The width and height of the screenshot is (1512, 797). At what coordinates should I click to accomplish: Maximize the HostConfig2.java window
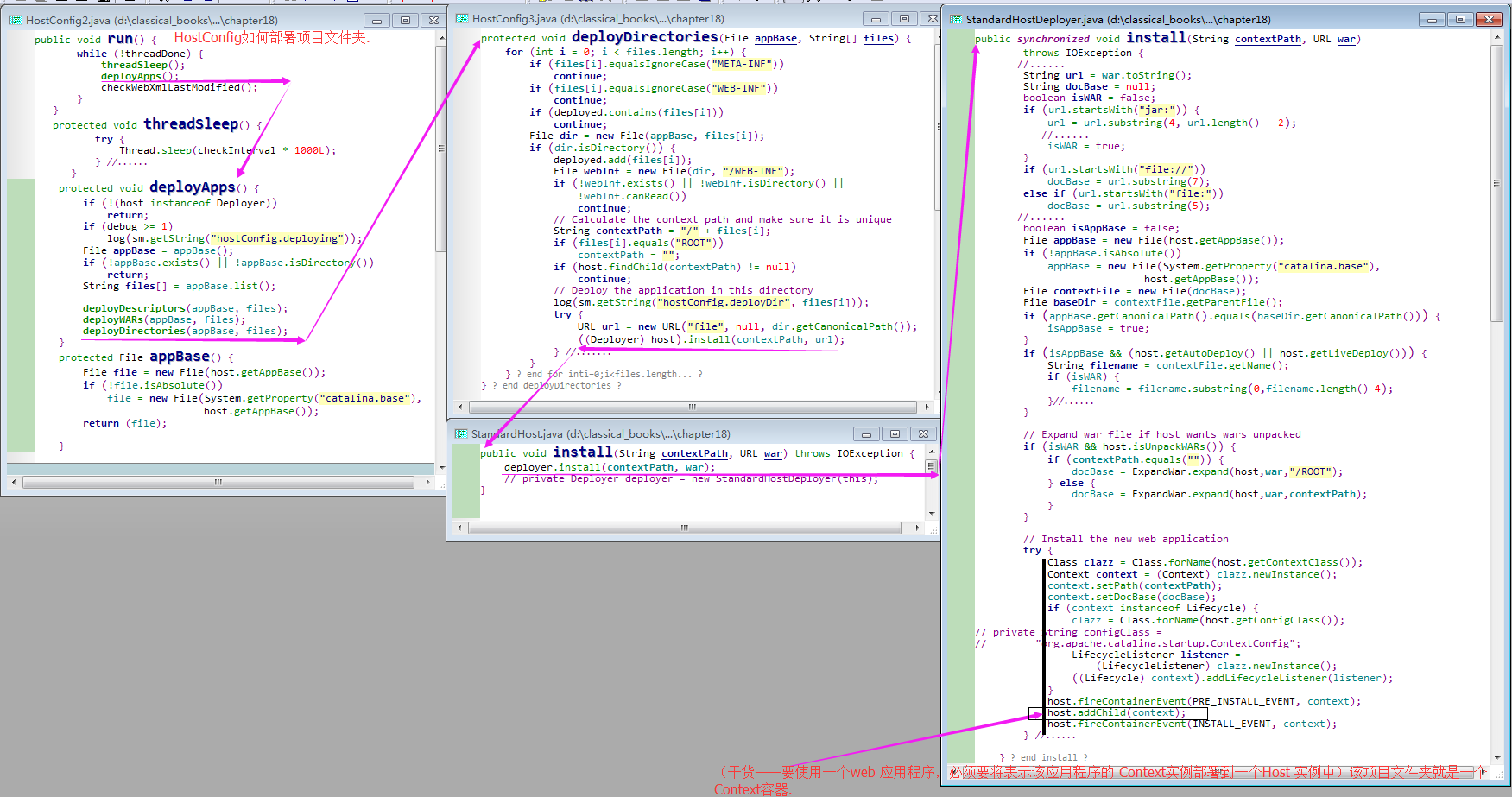point(405,20)
